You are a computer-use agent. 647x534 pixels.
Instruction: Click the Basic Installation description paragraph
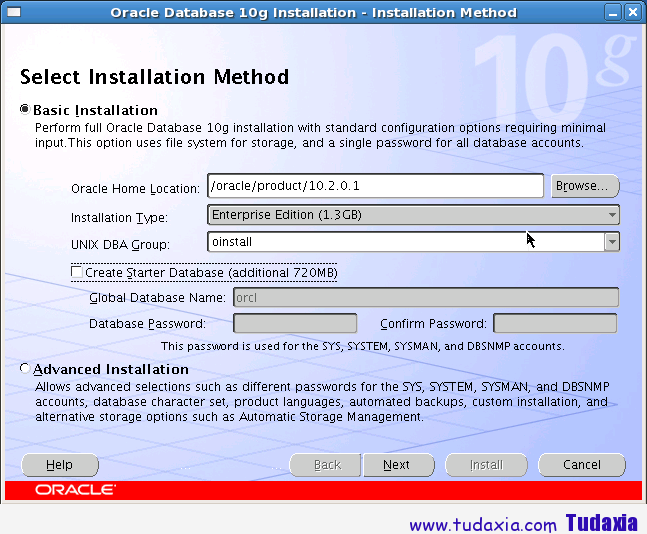click(320, 135)
